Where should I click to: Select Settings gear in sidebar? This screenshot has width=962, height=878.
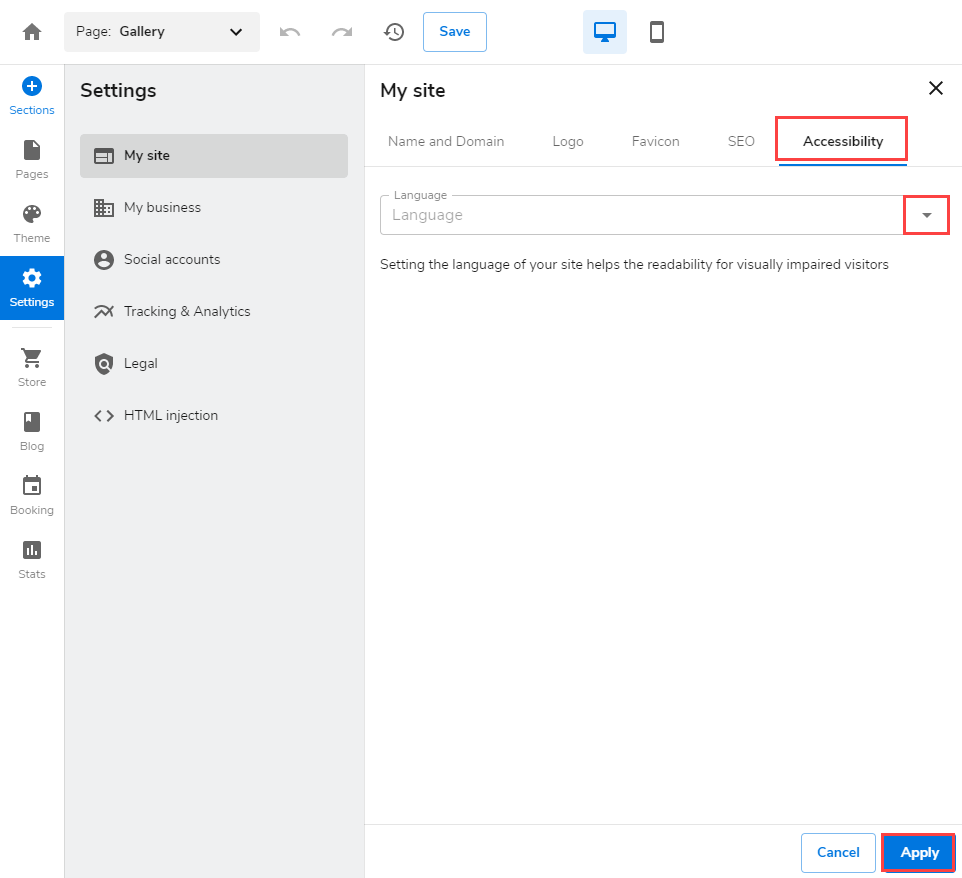32,288
